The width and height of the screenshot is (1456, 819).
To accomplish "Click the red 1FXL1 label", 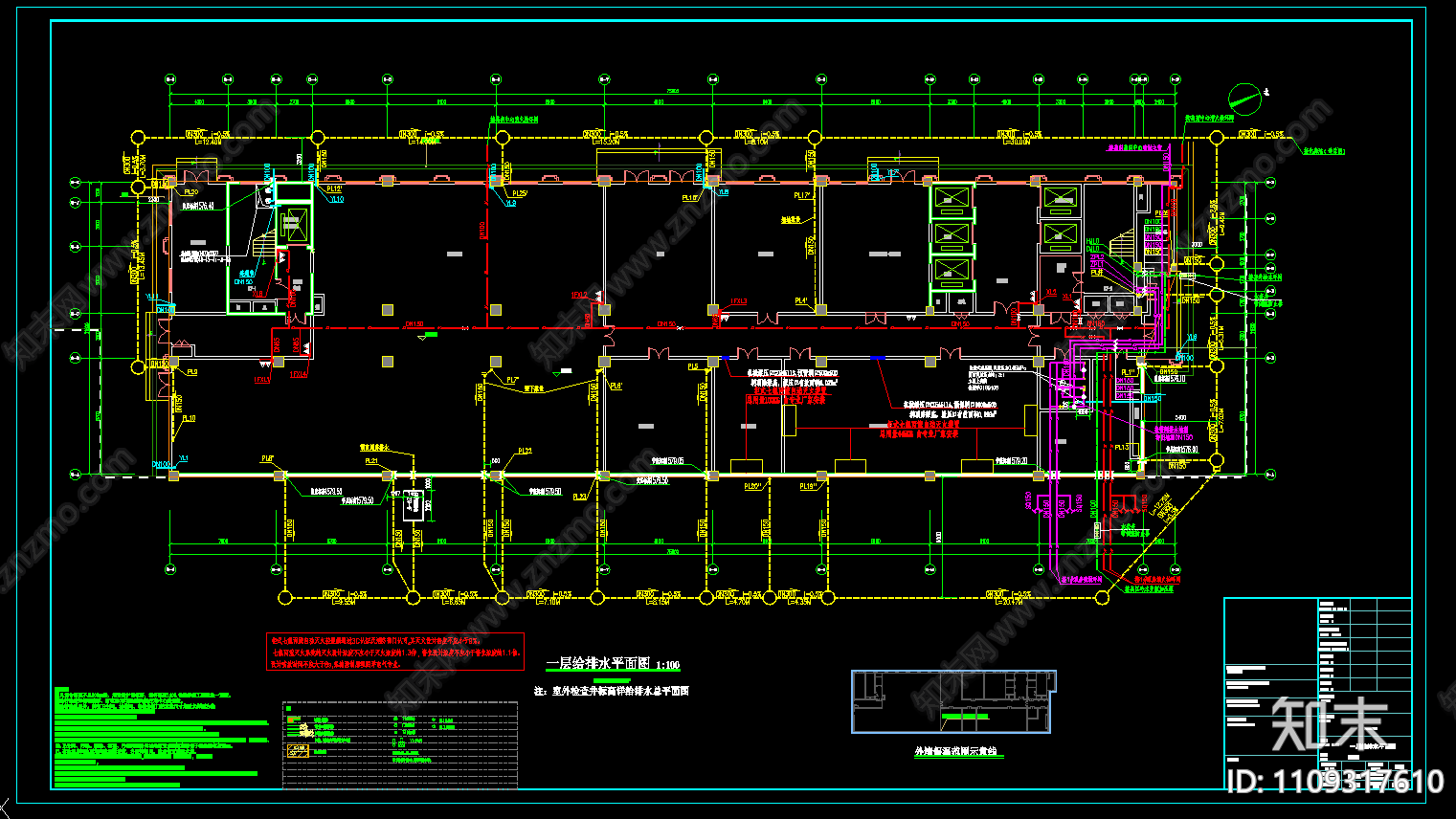I will 261,380.
